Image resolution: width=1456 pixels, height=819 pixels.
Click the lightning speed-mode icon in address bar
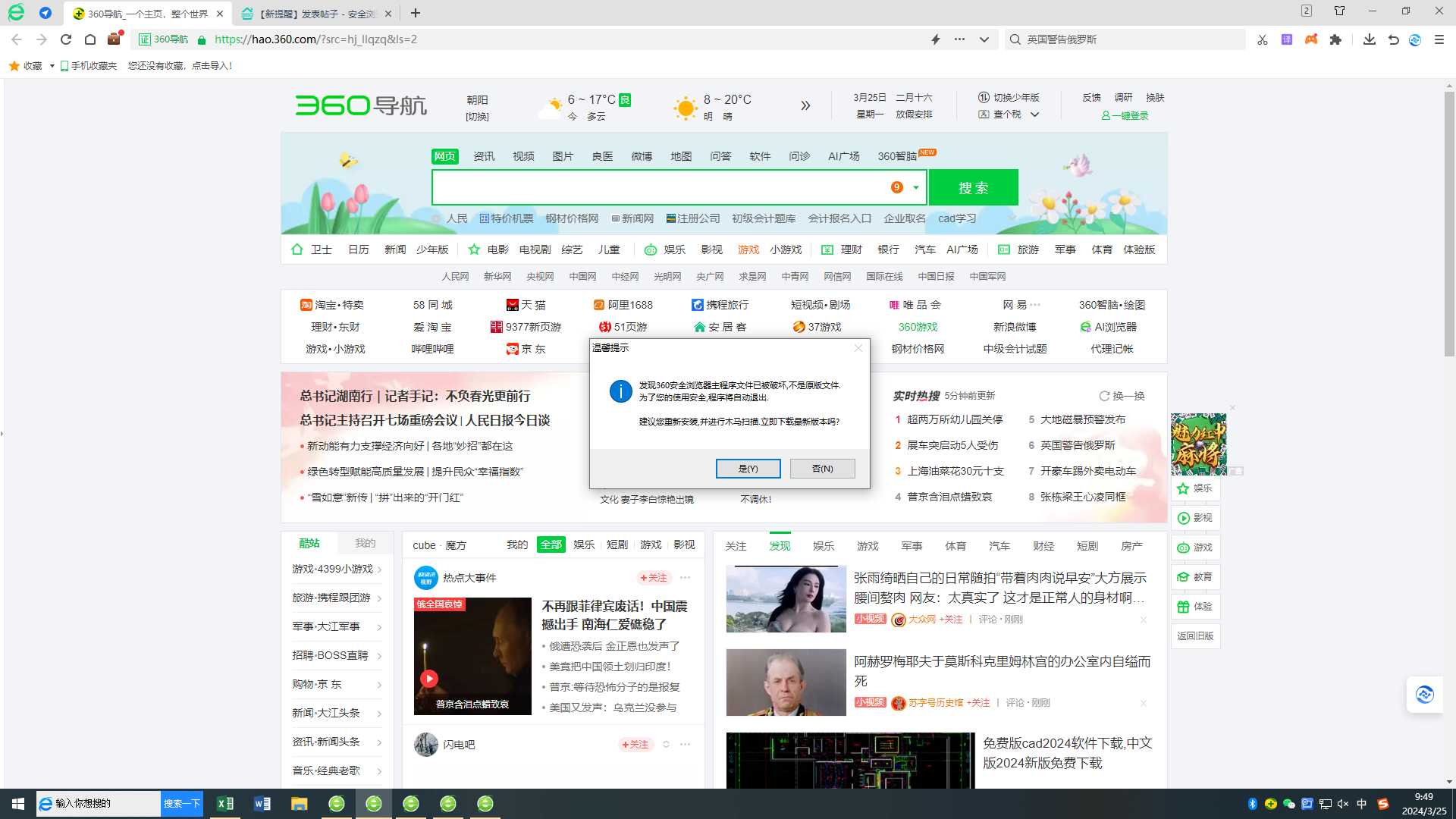936,39
